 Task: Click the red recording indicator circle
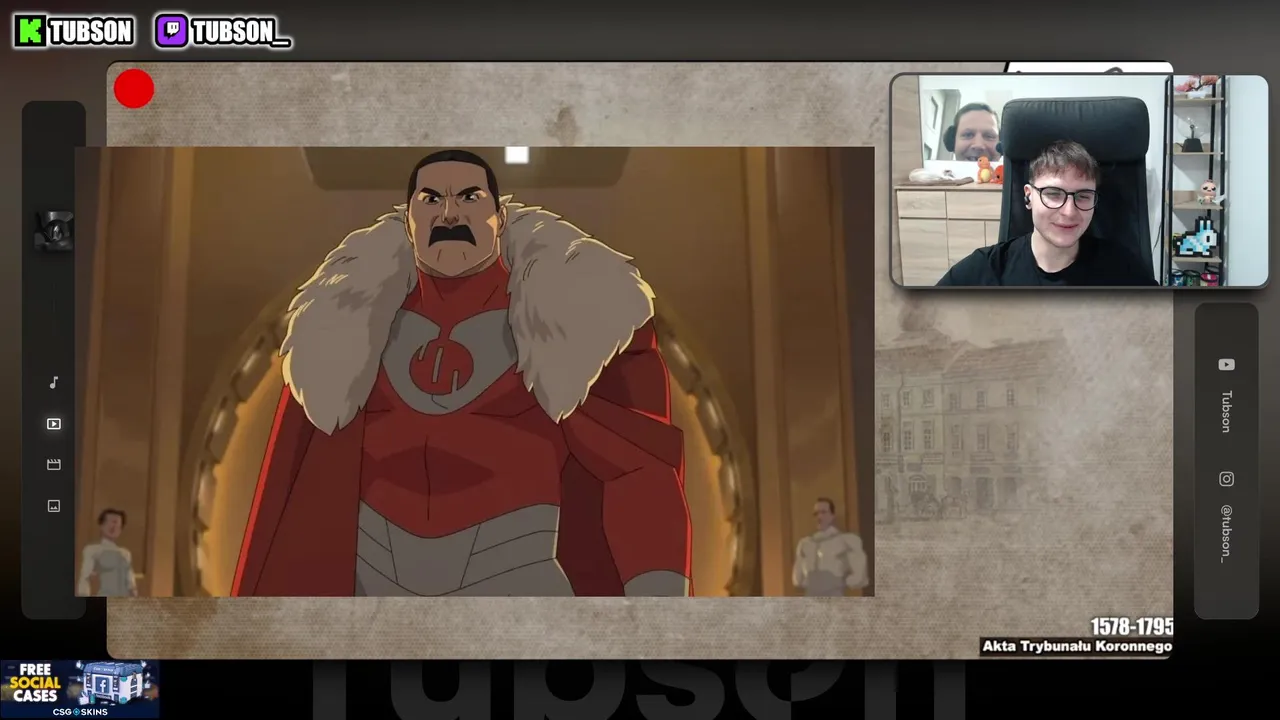pos(134,89)
